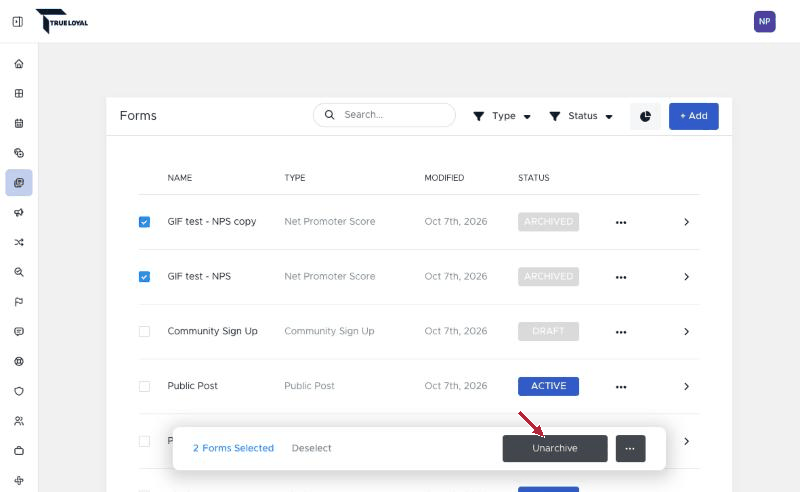
Task: Click the + Add button
Action: point(694,116)
